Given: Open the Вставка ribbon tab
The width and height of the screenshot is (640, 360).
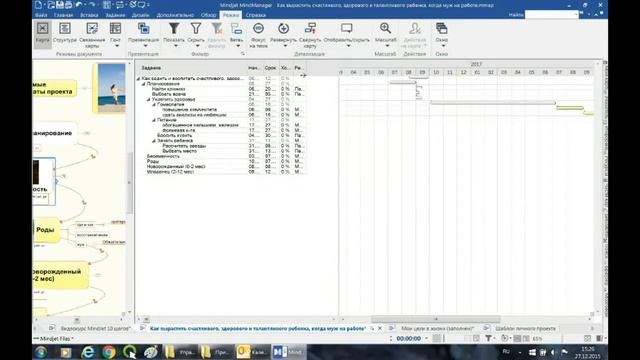Looking at the screenshot, I should tap(89, 15).
